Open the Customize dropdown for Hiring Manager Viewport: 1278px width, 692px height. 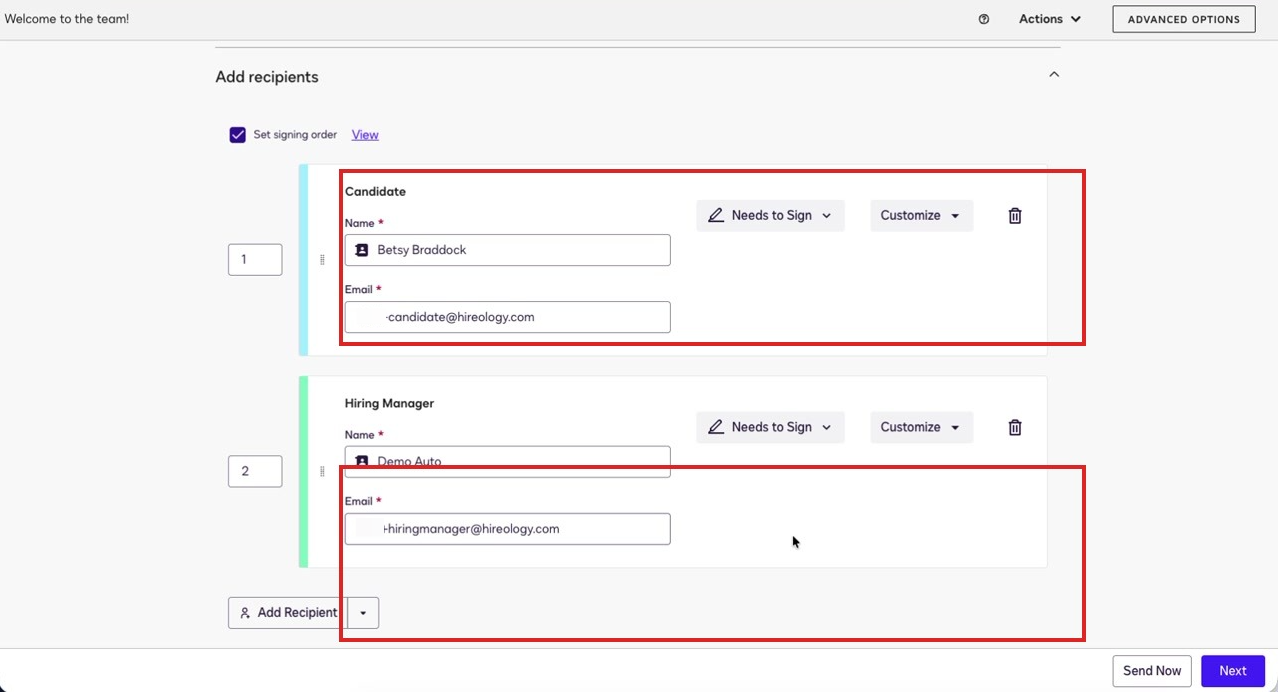pos(921,428)
